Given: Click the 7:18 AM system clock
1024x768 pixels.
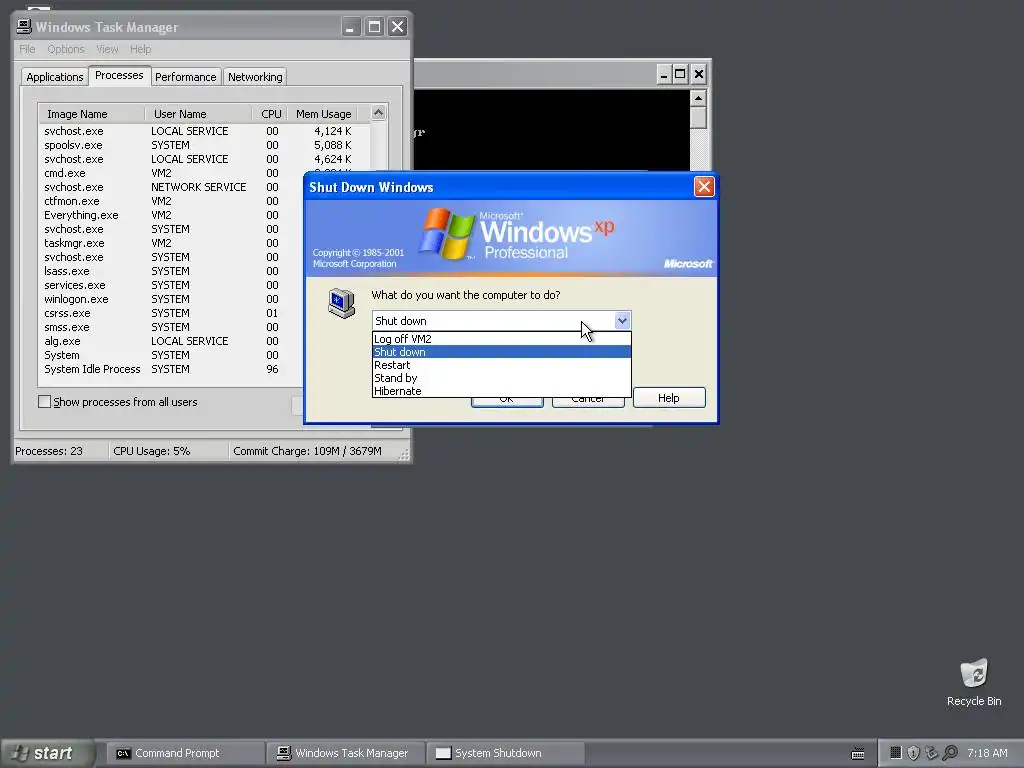Looking at the screenshot, I should coord(987,753).
